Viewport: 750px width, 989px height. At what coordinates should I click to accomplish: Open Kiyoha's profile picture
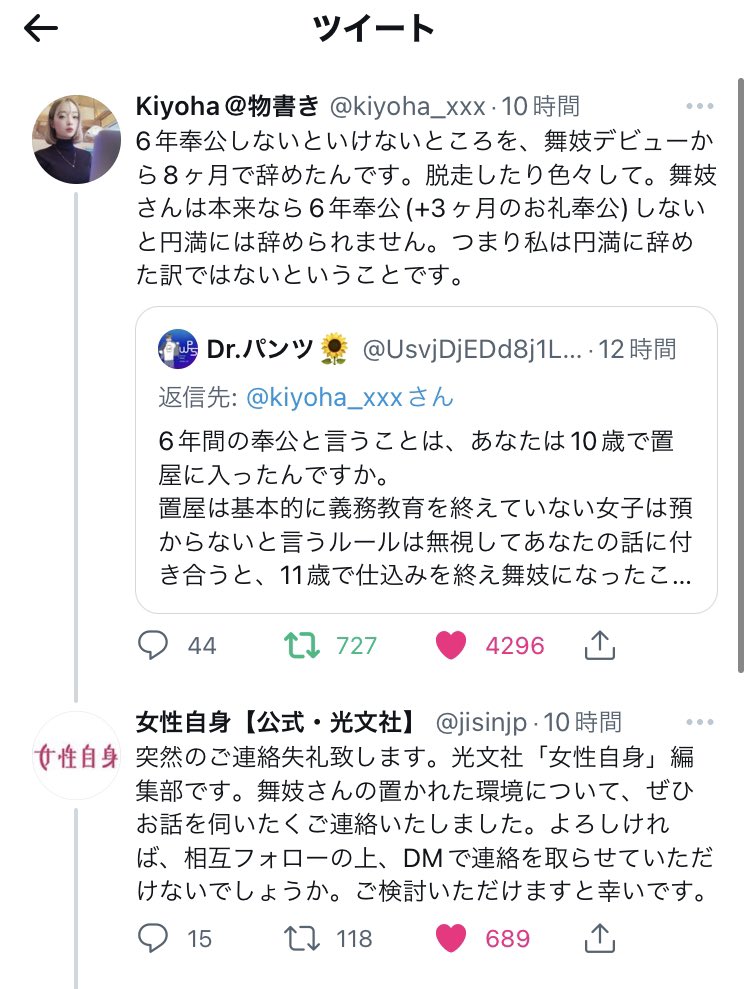pos(77,139)
